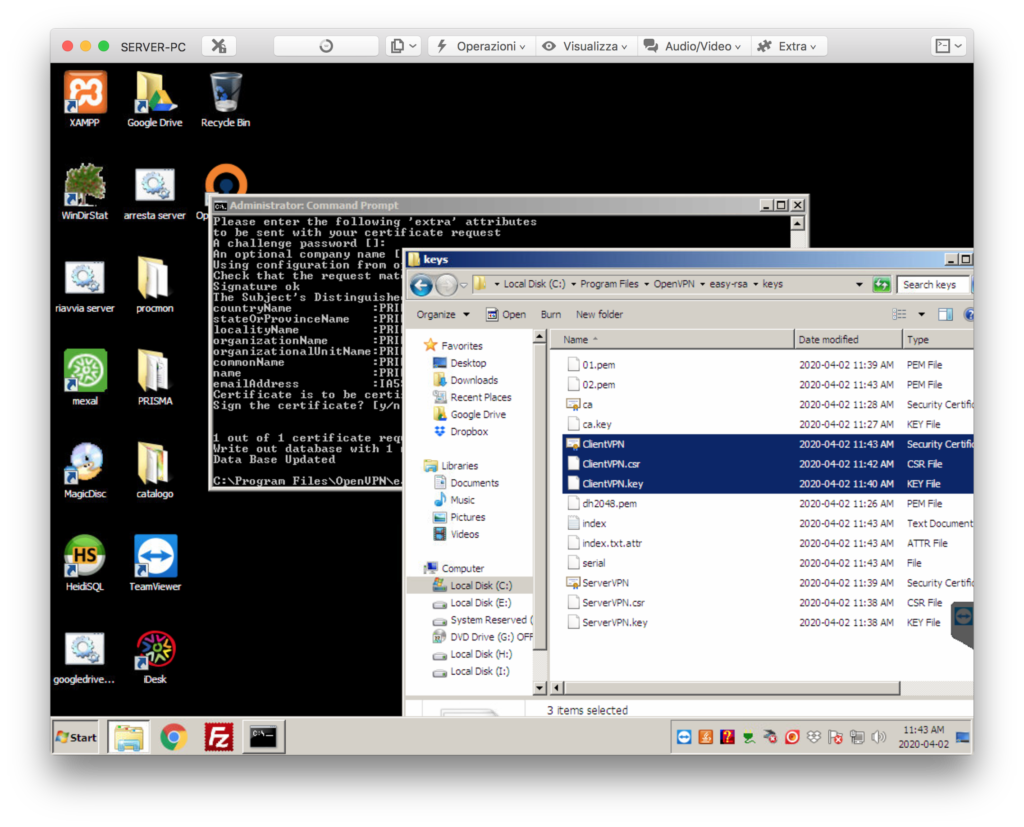Expand the easy-rsa breadcrumb arrow
The image size is (1024, 827).
click(755, 284)
